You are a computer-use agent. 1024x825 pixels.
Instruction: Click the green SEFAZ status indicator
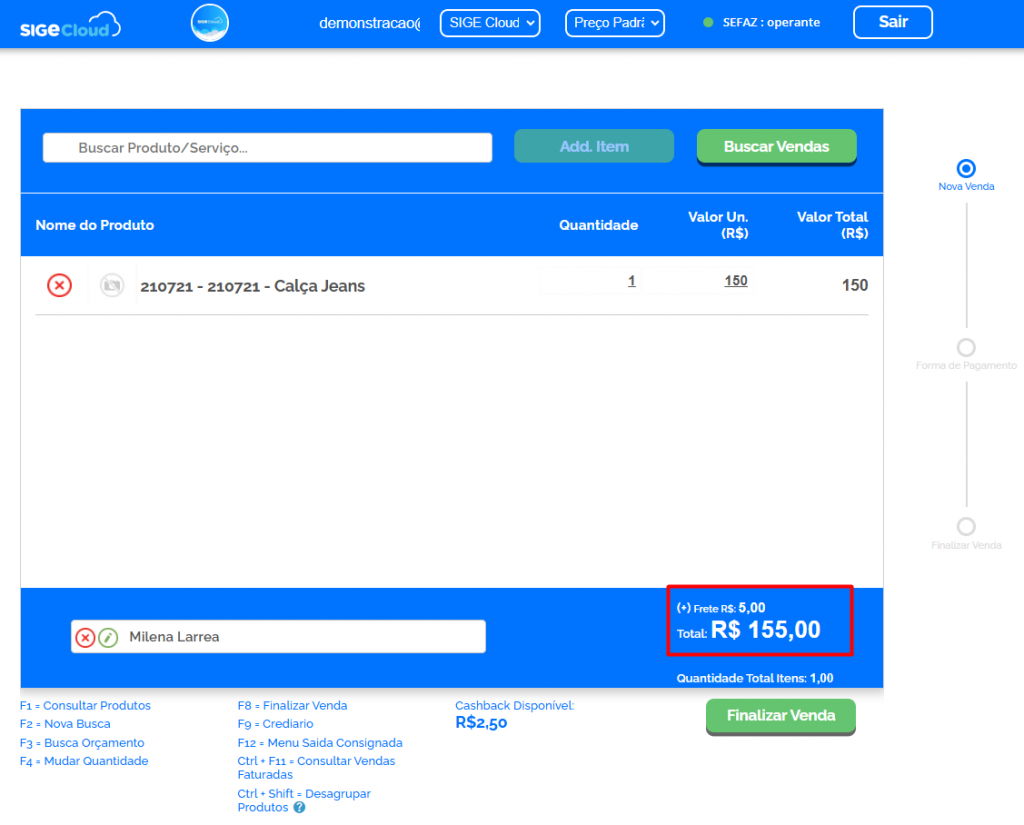click(708, 23)
